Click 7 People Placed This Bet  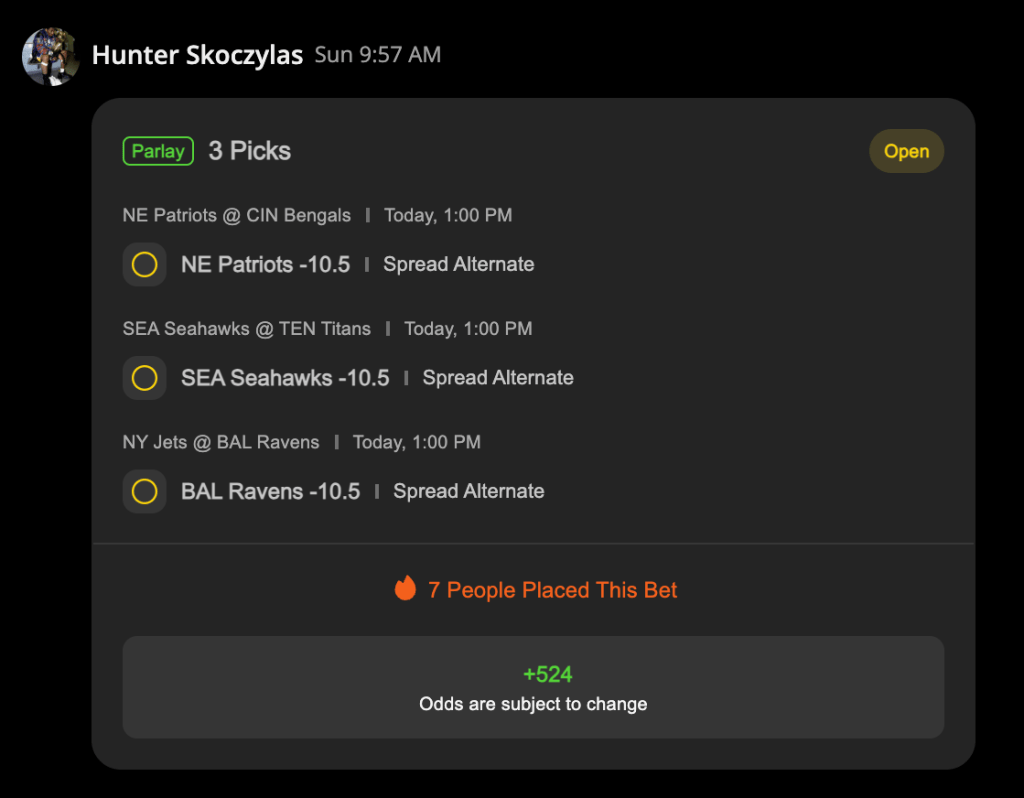click(x=552, y=590)
